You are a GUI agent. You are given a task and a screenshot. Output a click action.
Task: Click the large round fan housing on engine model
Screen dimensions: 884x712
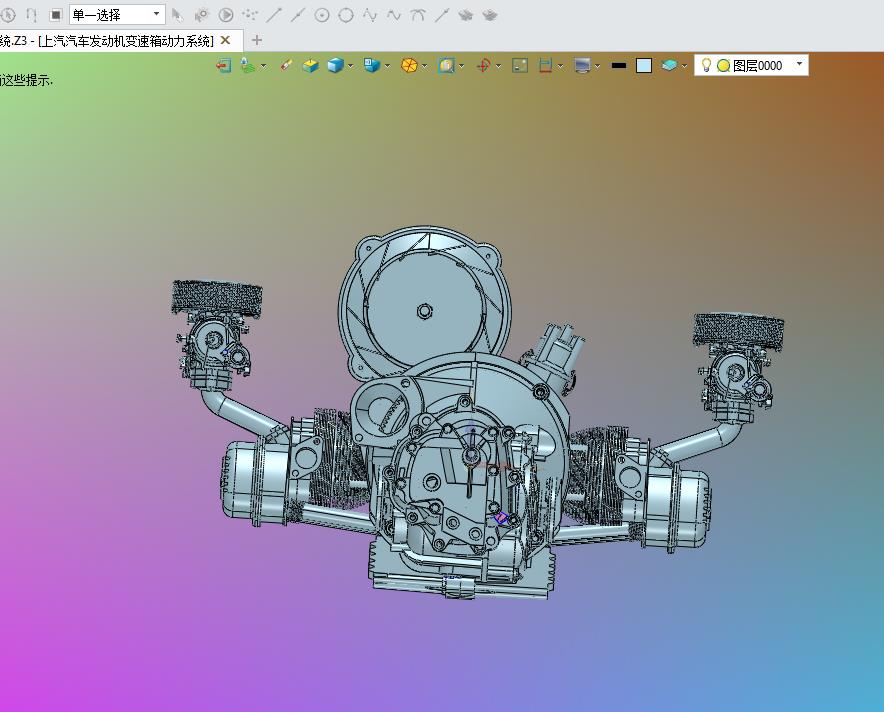point(424,304)
